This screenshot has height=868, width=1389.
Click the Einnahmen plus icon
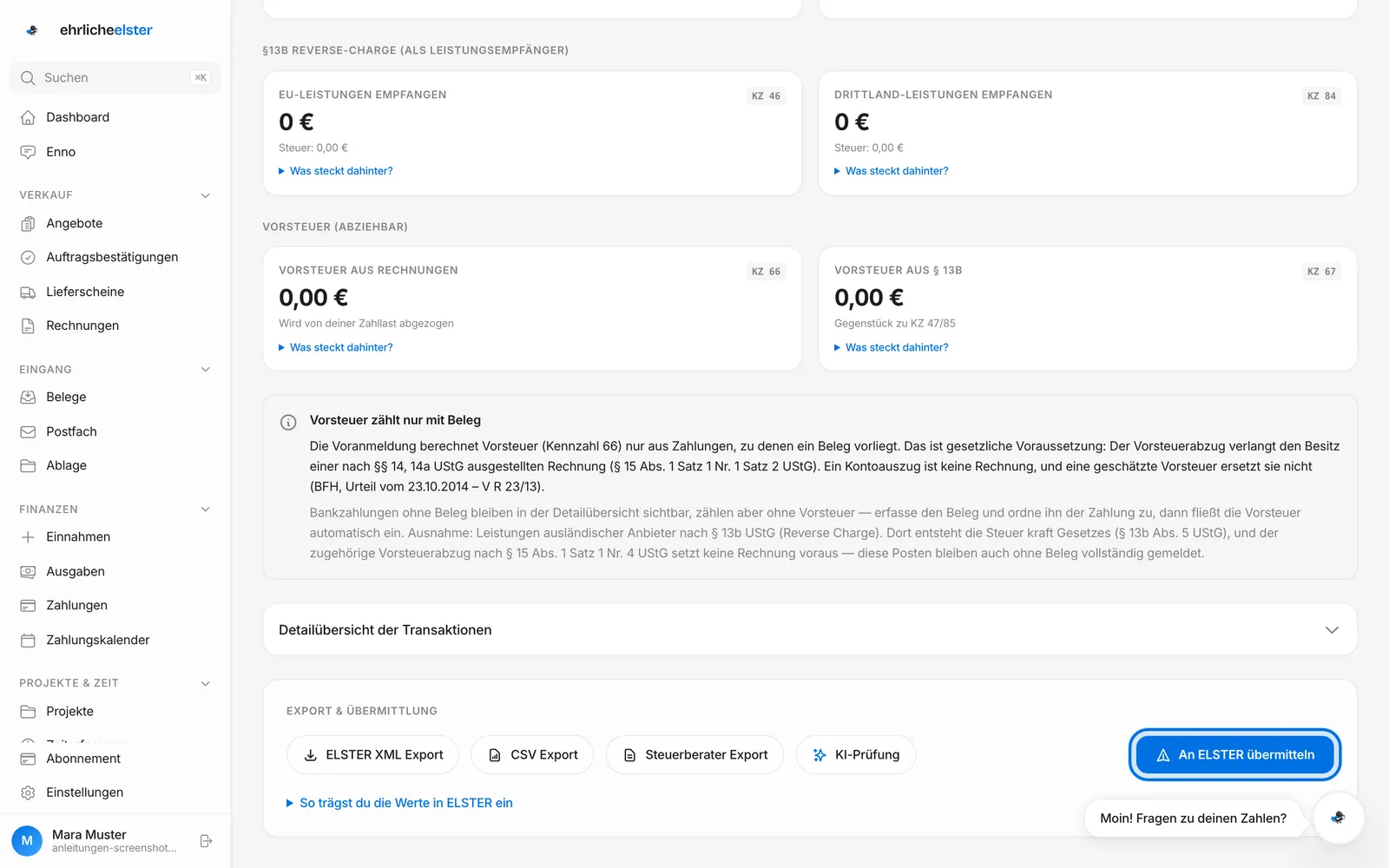click(x=28, y=536)
